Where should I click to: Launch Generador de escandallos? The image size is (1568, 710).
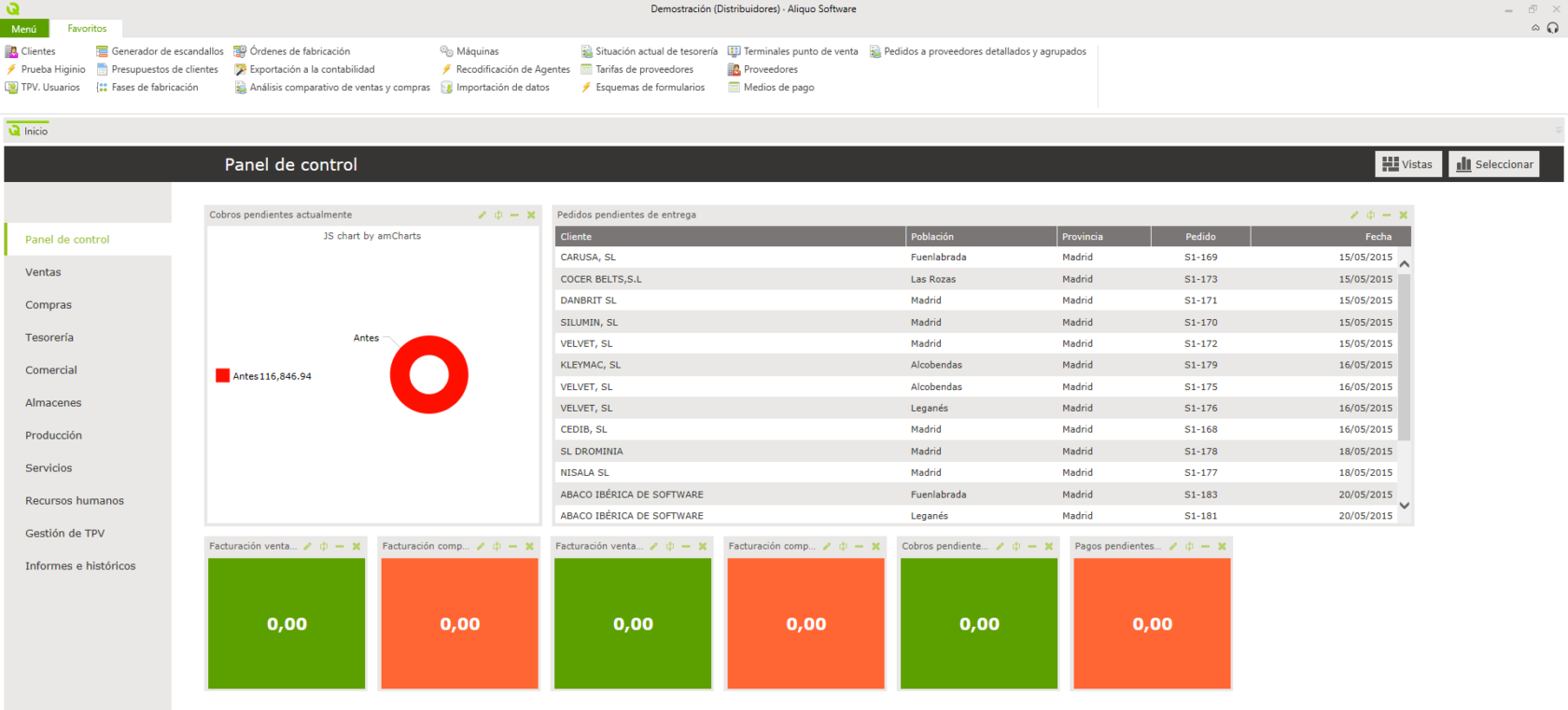[160, 51]
